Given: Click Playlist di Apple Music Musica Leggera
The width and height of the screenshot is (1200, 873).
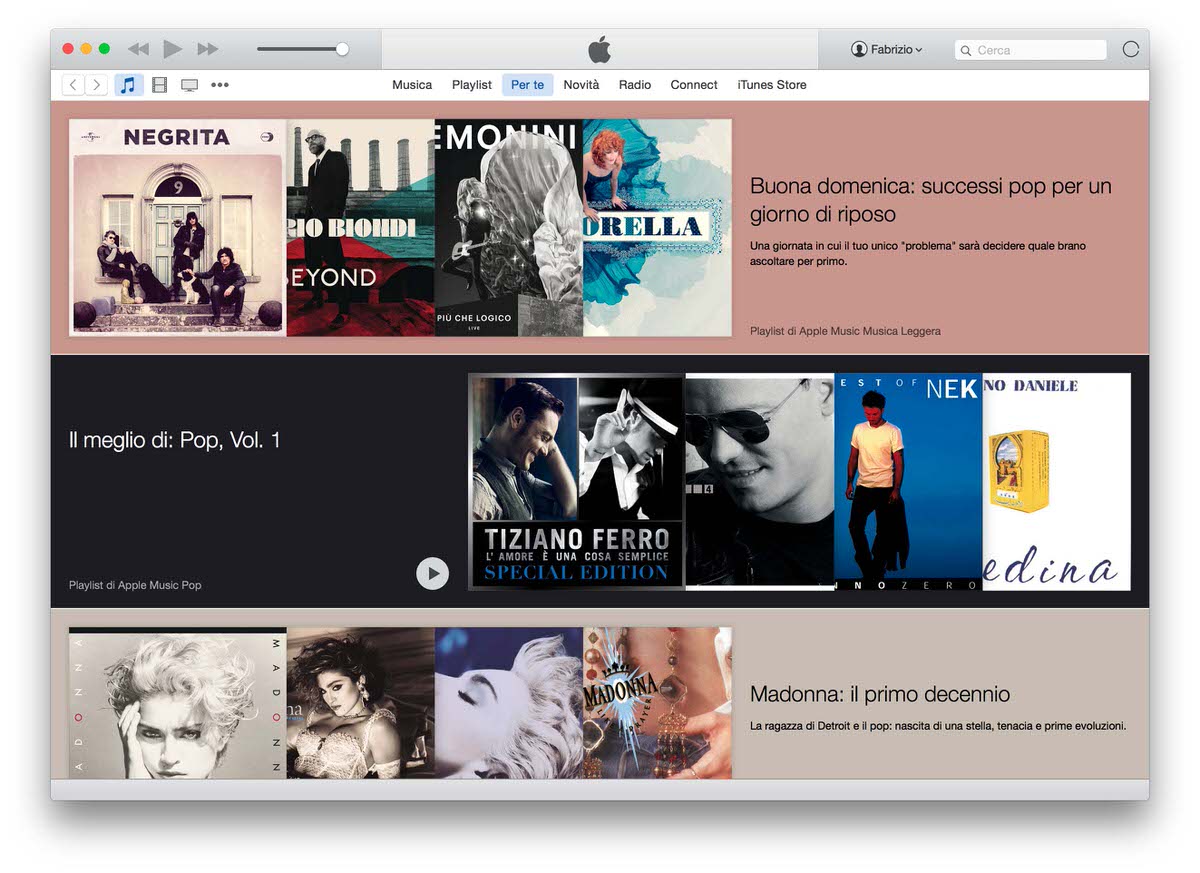Looking at the screenshot, I should [x=845, y=331].
